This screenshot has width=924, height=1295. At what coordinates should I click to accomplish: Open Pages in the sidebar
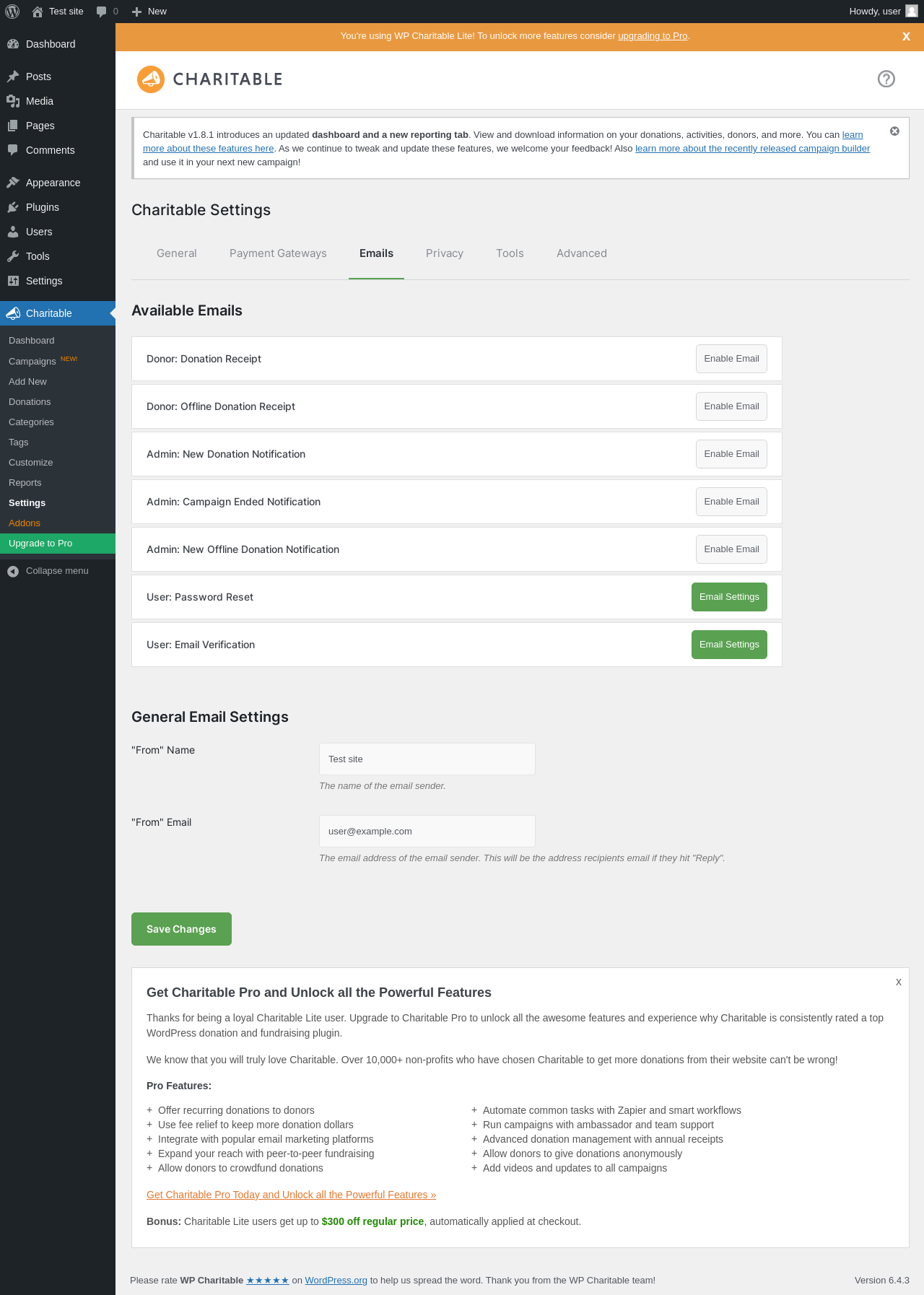click(x=58, y=126)
